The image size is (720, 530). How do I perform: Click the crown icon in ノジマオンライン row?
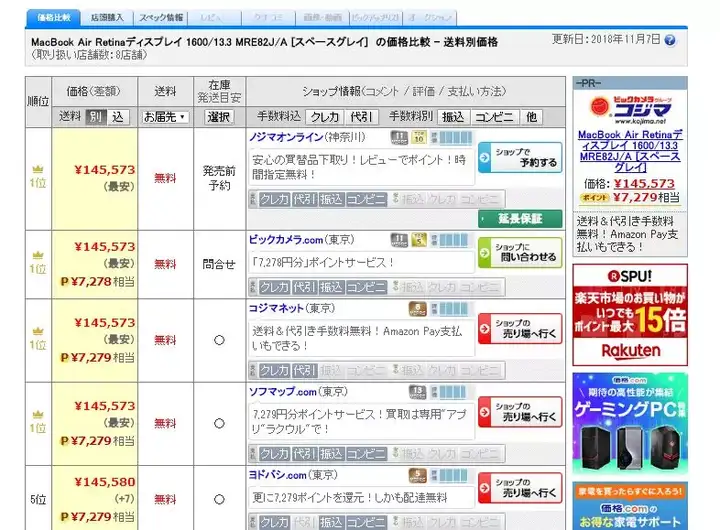(x=38, y=169)
